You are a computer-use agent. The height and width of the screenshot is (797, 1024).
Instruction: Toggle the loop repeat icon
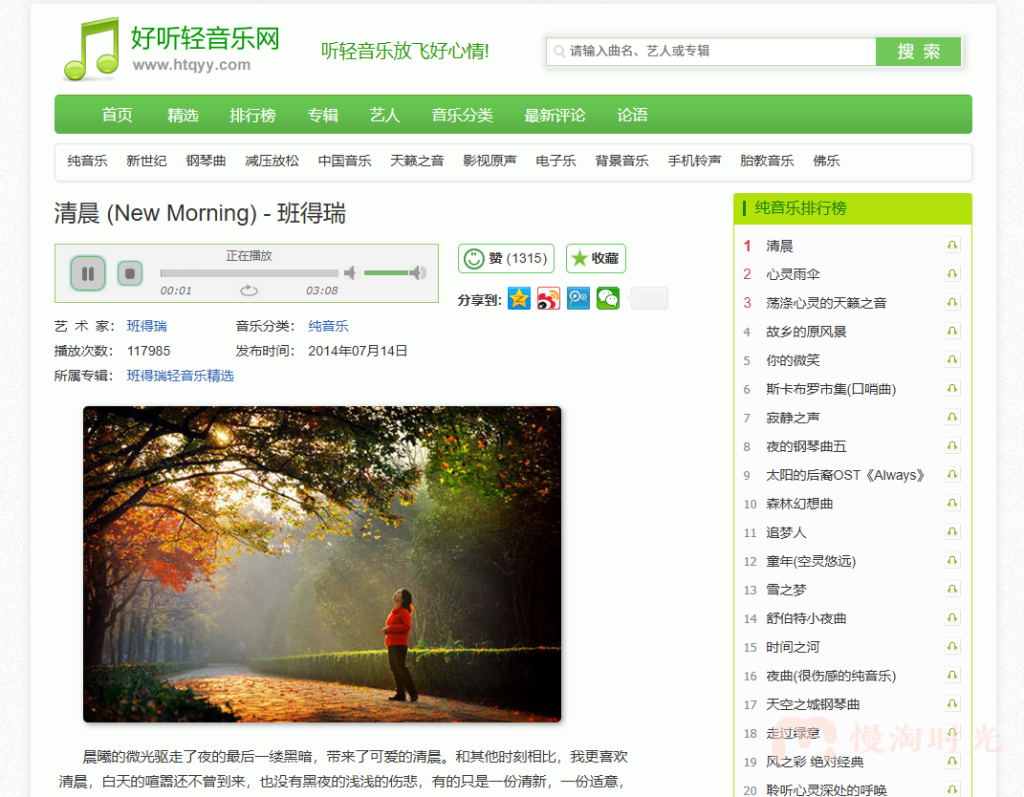249,291
